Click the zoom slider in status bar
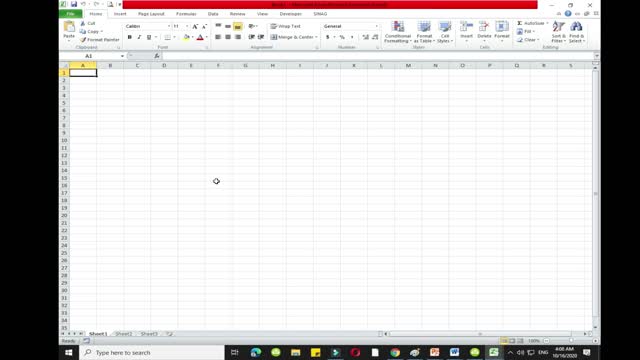Viewport: 640px width, 360px height. click(571, 340)
